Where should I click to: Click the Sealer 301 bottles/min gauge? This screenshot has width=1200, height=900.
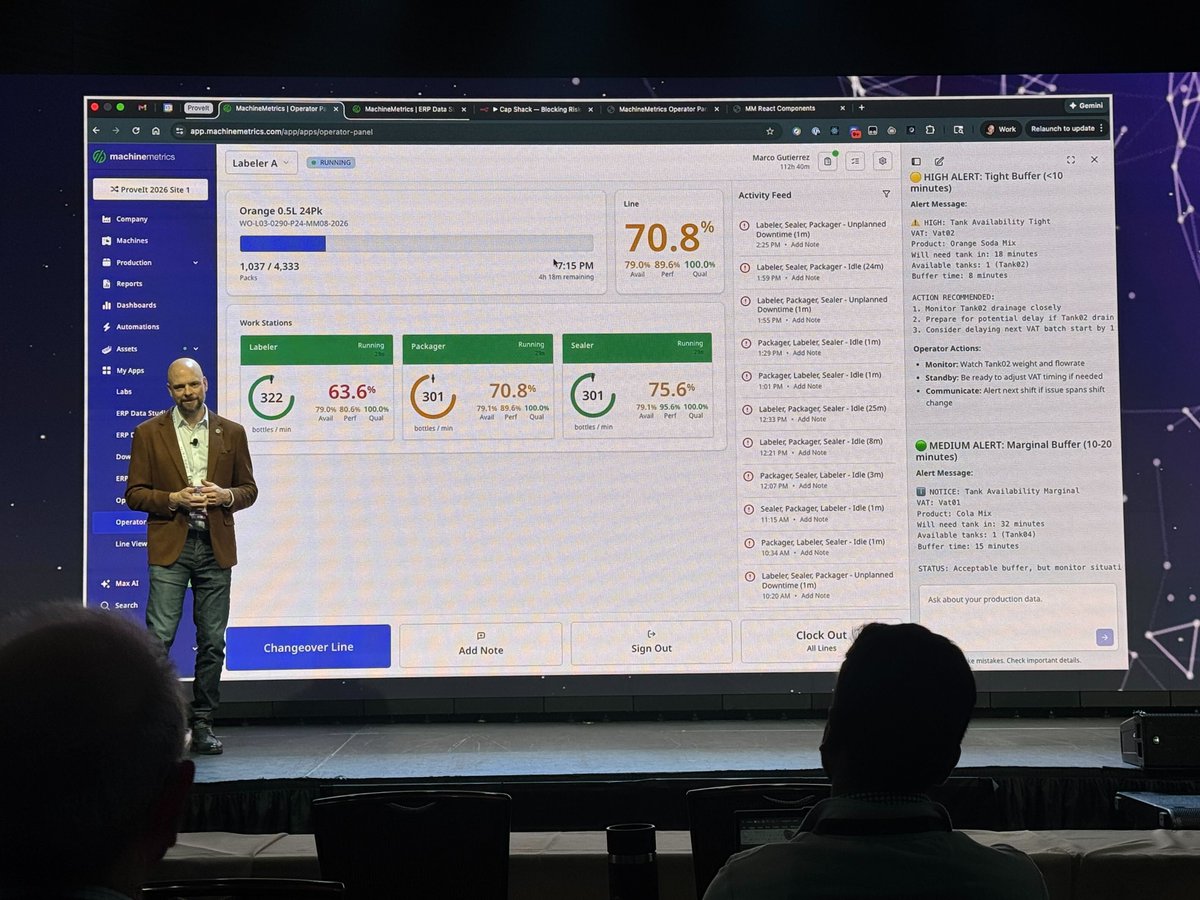click(x=593, y=395)
